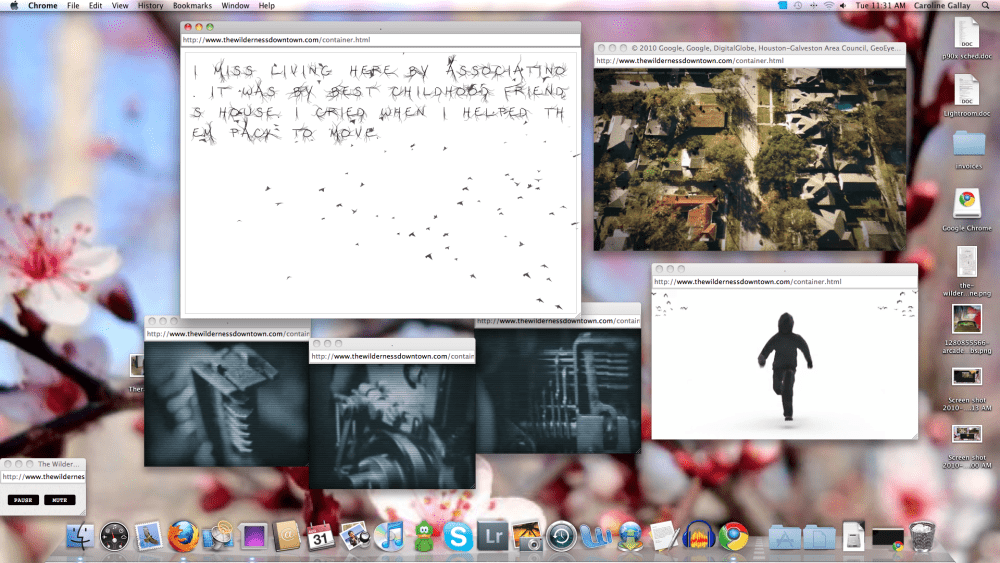This screenshot has width=1000, height=563.
Task: Click the Wi-Fi status icon in menu bar
Action: coord(828,6)
